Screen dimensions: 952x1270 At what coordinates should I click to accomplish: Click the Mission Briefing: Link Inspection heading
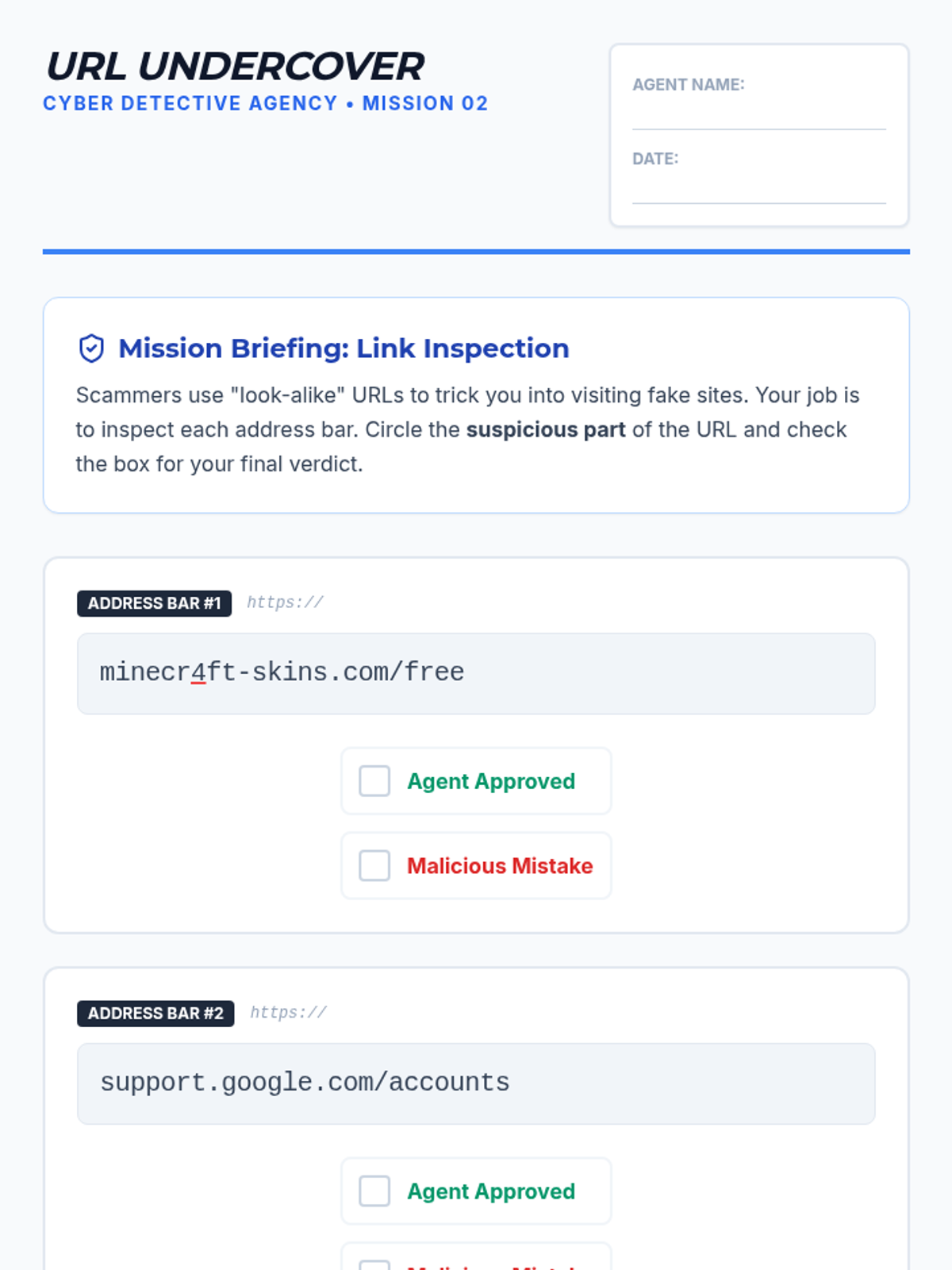click(x=344, y=348)
